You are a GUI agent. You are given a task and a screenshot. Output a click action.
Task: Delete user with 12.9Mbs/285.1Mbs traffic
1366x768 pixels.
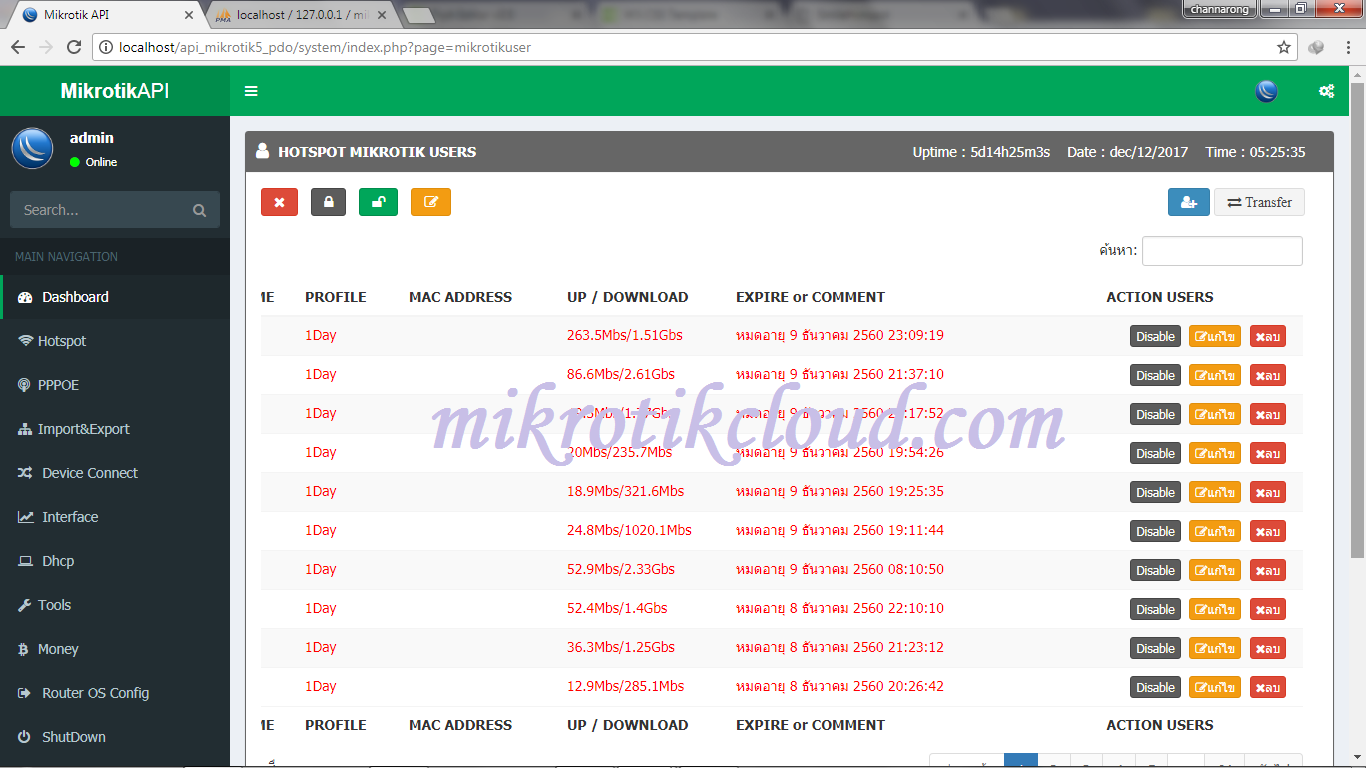[1268, 687]
